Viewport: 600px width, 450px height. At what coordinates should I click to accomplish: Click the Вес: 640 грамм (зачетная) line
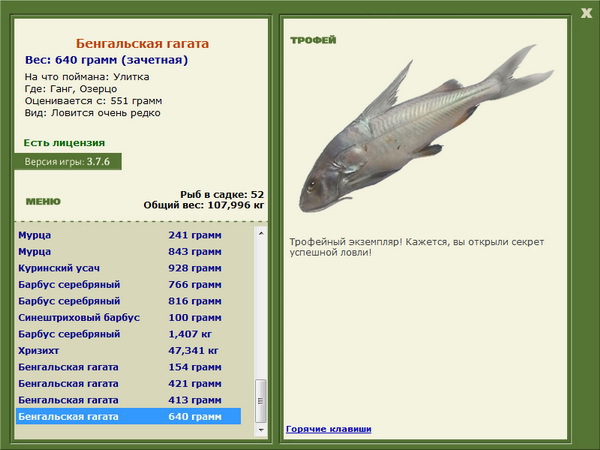106,60
